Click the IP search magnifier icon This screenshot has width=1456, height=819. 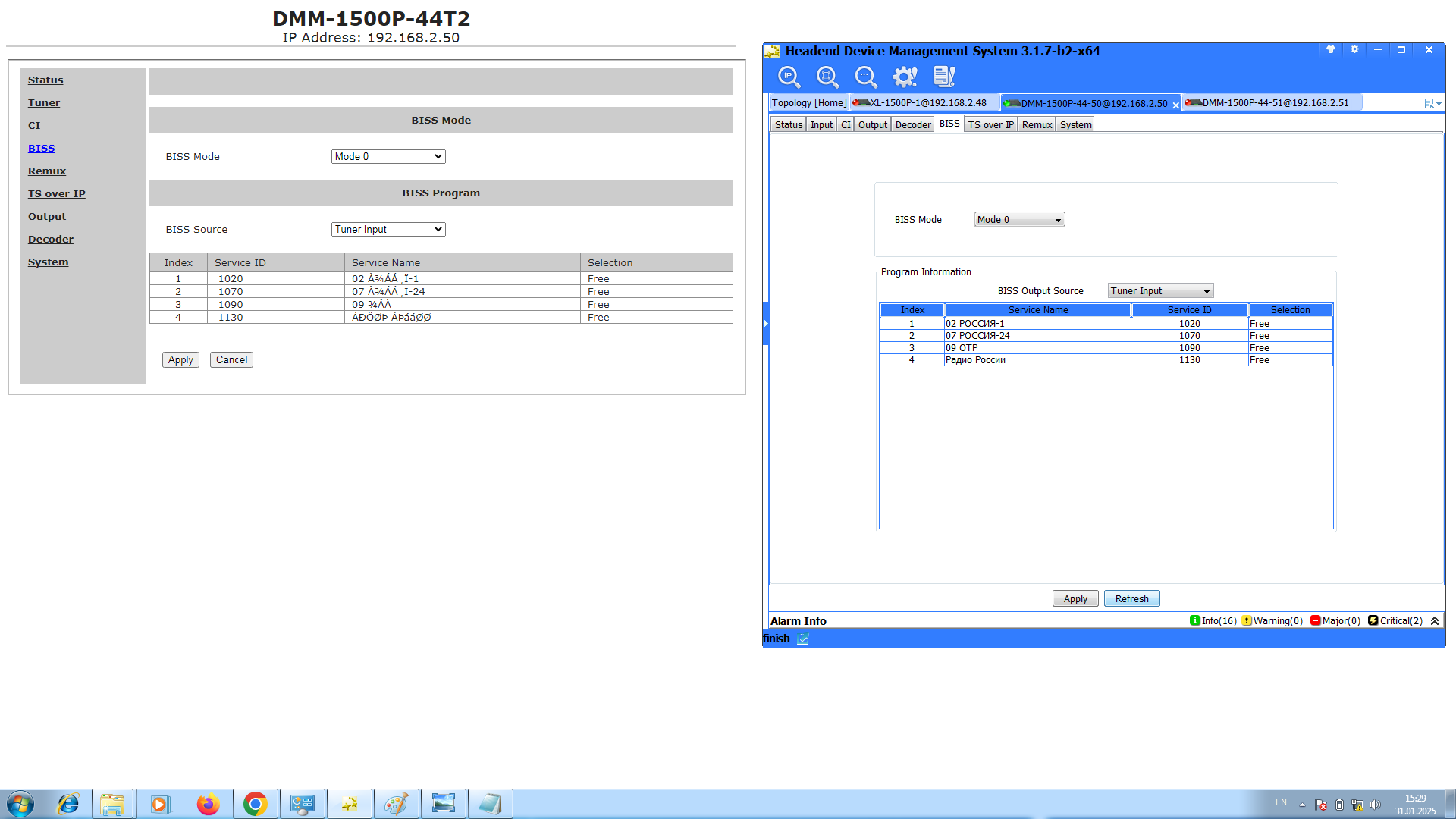(789, 77)
